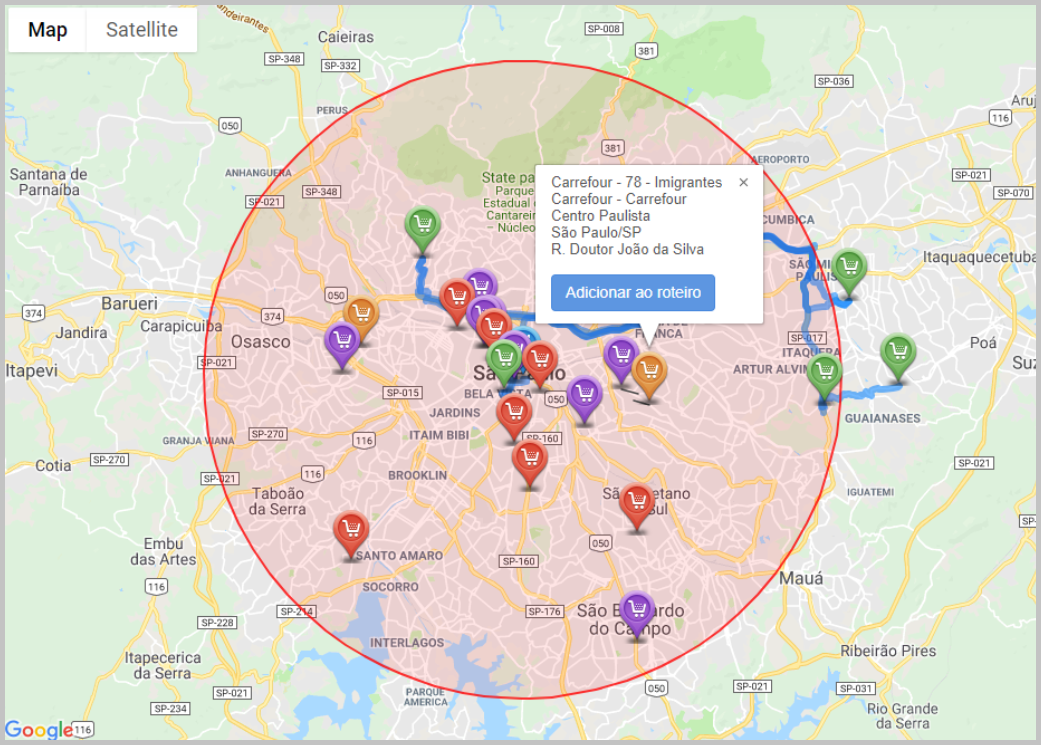This screenshot has height=745, width=1041.
Task: Click the SP-036 road shield
Action: [x=834, y=81]
